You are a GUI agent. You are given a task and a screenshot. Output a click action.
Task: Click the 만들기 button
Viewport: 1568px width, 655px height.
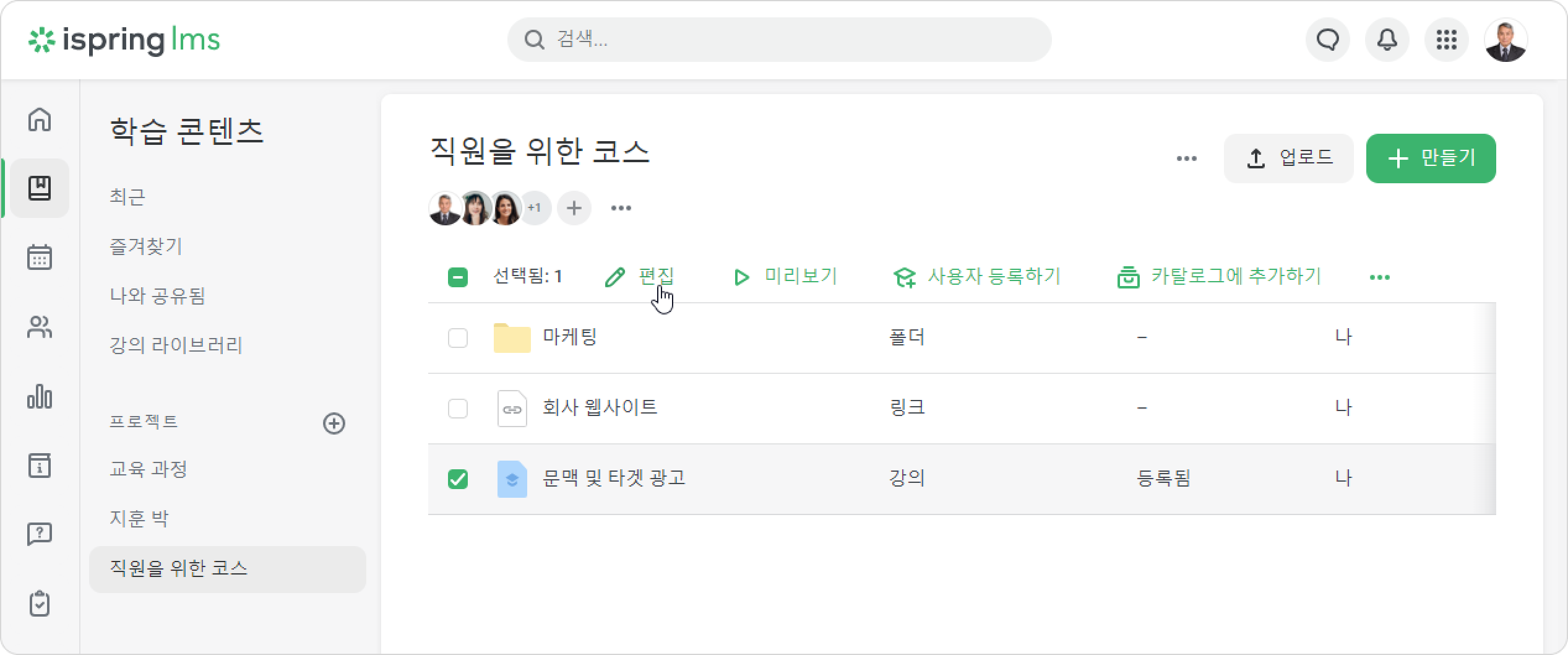click(x=1431, y=158)
